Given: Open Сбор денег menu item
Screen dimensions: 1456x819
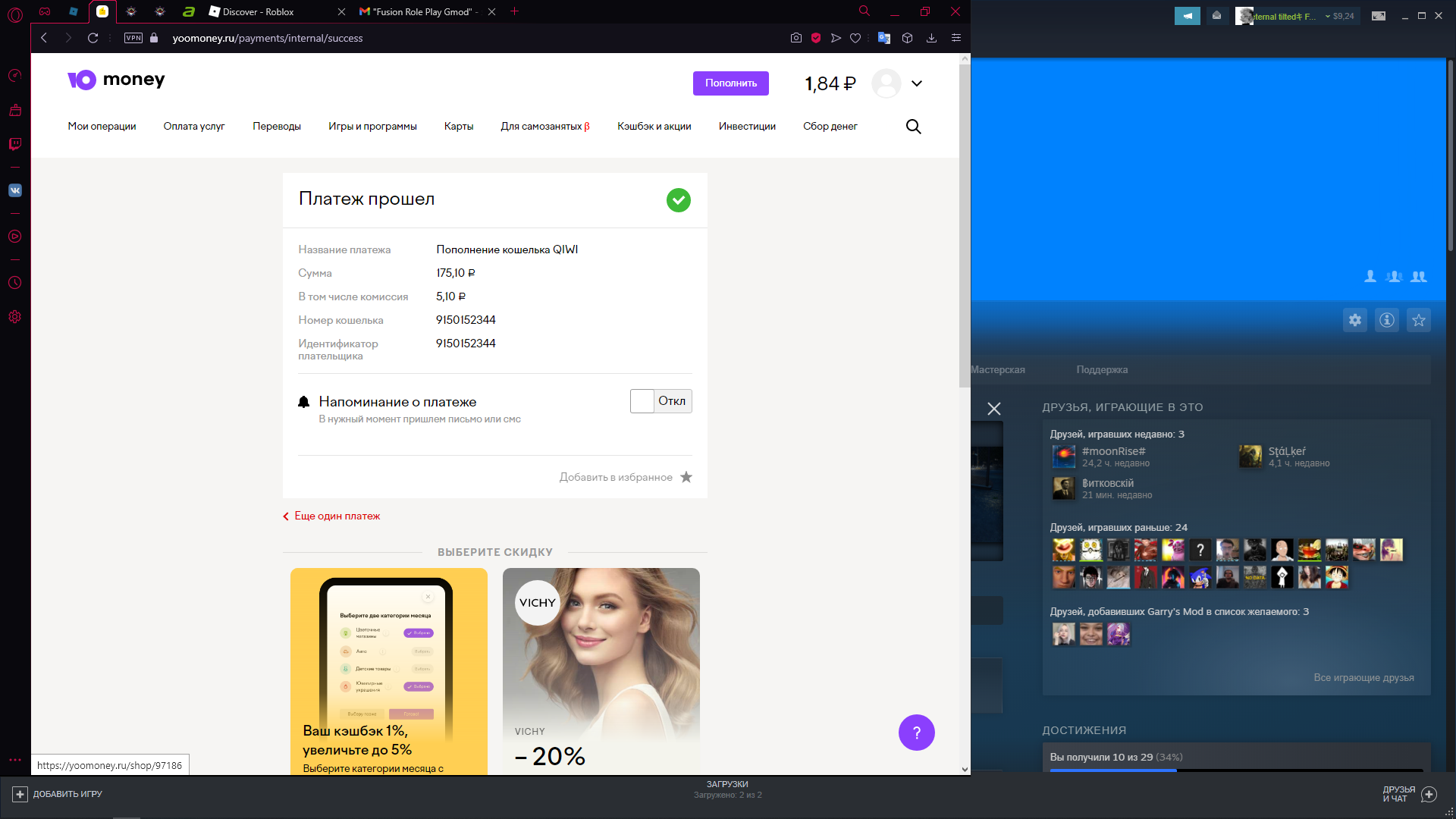Looking at the screenshot, I should coord(830,127).
